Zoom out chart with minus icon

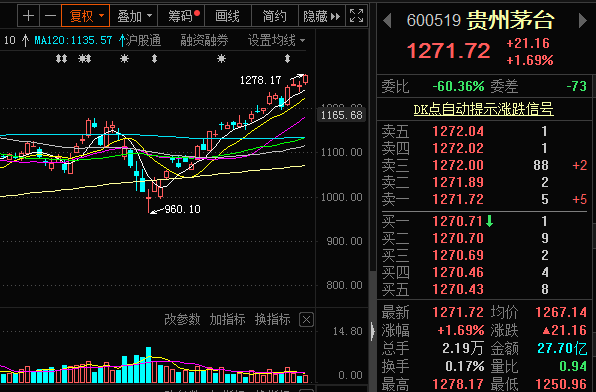(50, 16)
